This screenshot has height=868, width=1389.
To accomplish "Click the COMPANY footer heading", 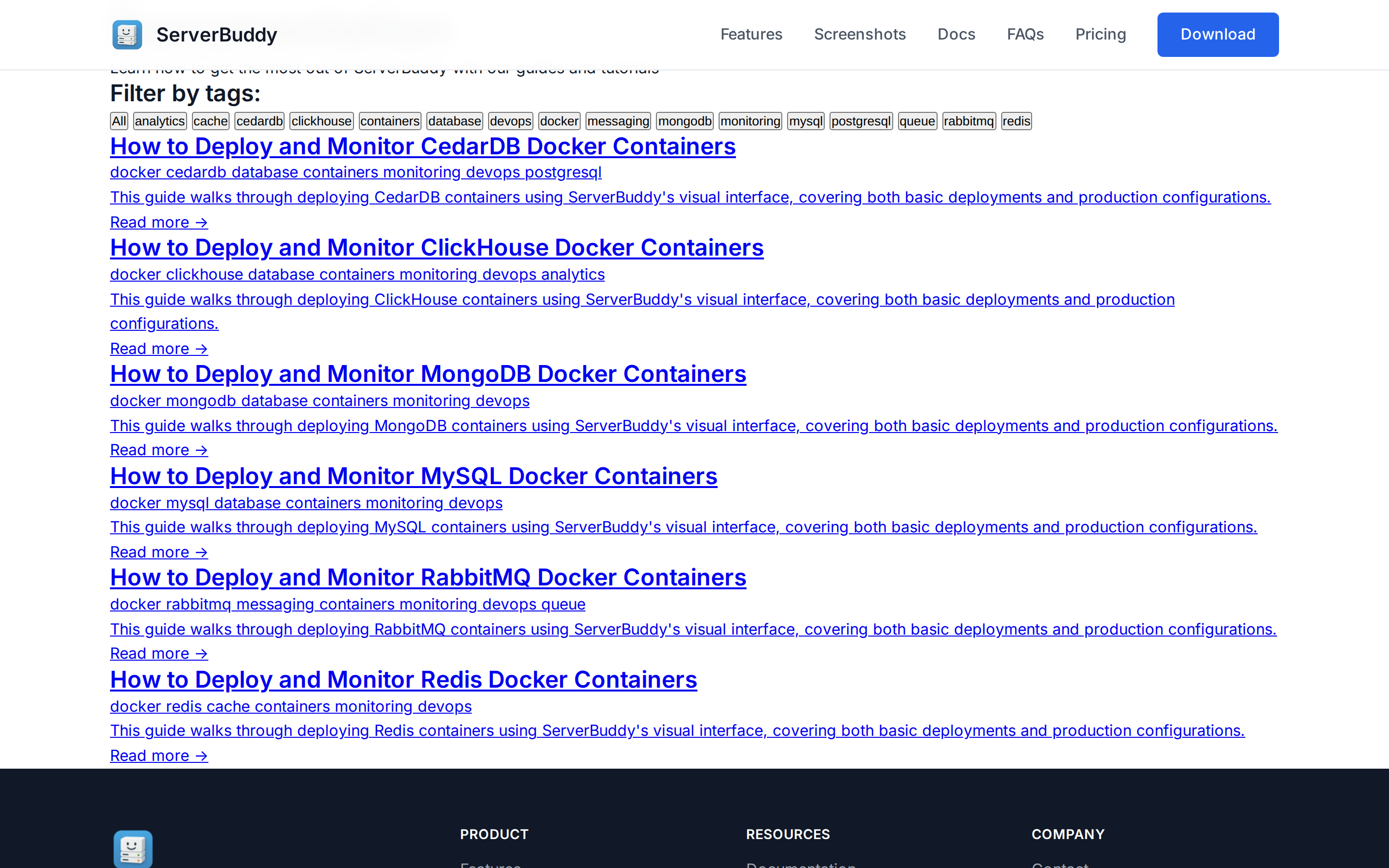I will pos(1068,834).
